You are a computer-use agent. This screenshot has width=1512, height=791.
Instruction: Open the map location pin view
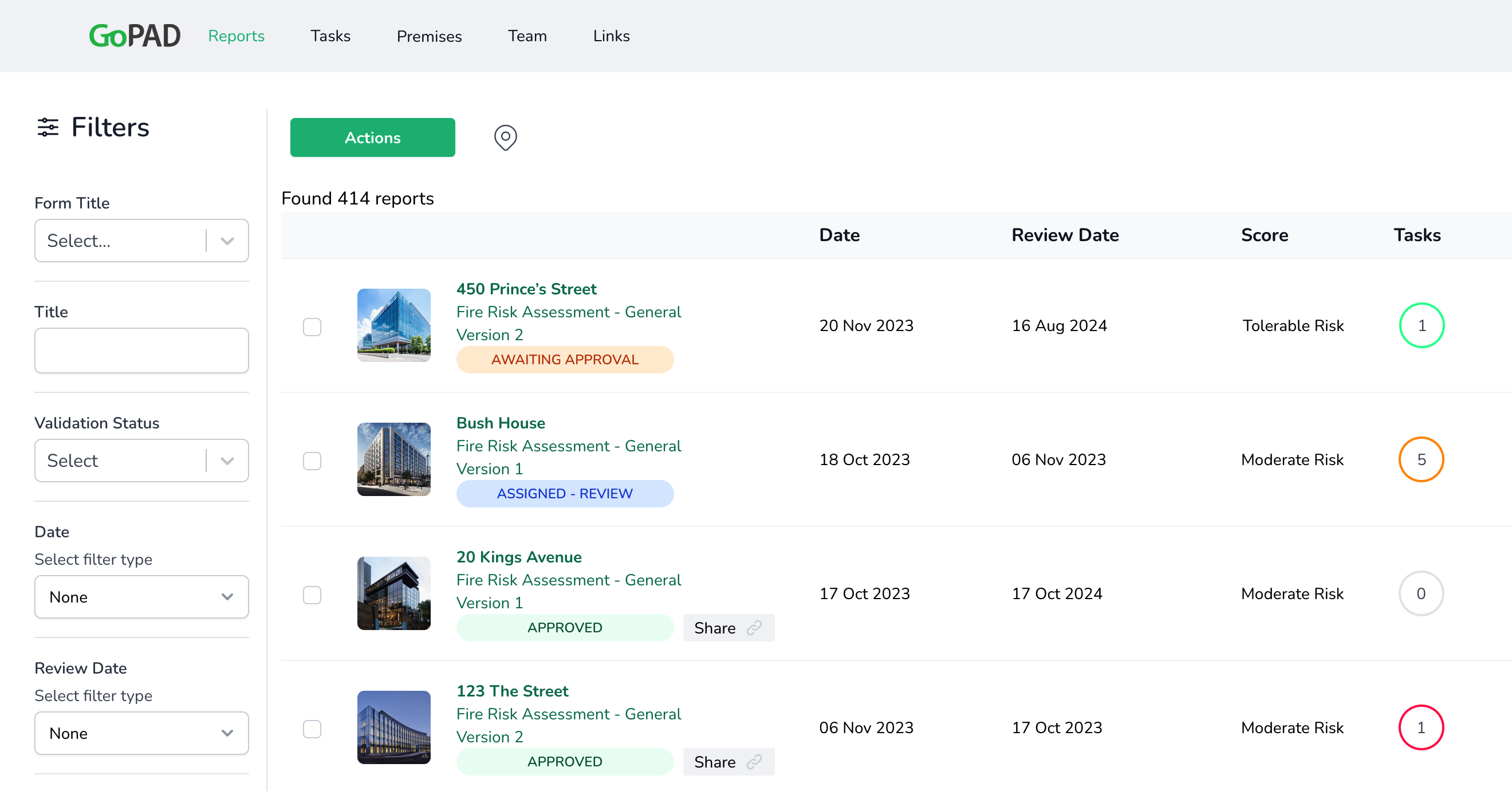tap(505, 137)
